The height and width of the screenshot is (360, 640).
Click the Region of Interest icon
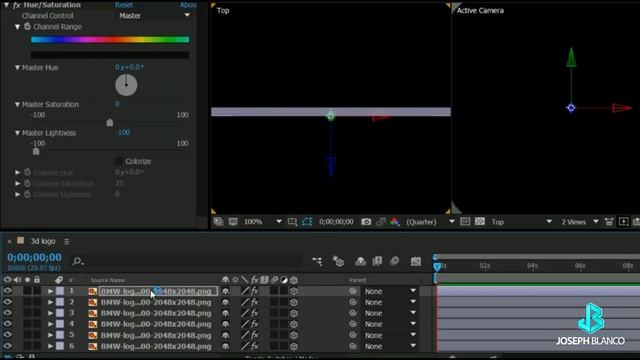pos(465,222)
